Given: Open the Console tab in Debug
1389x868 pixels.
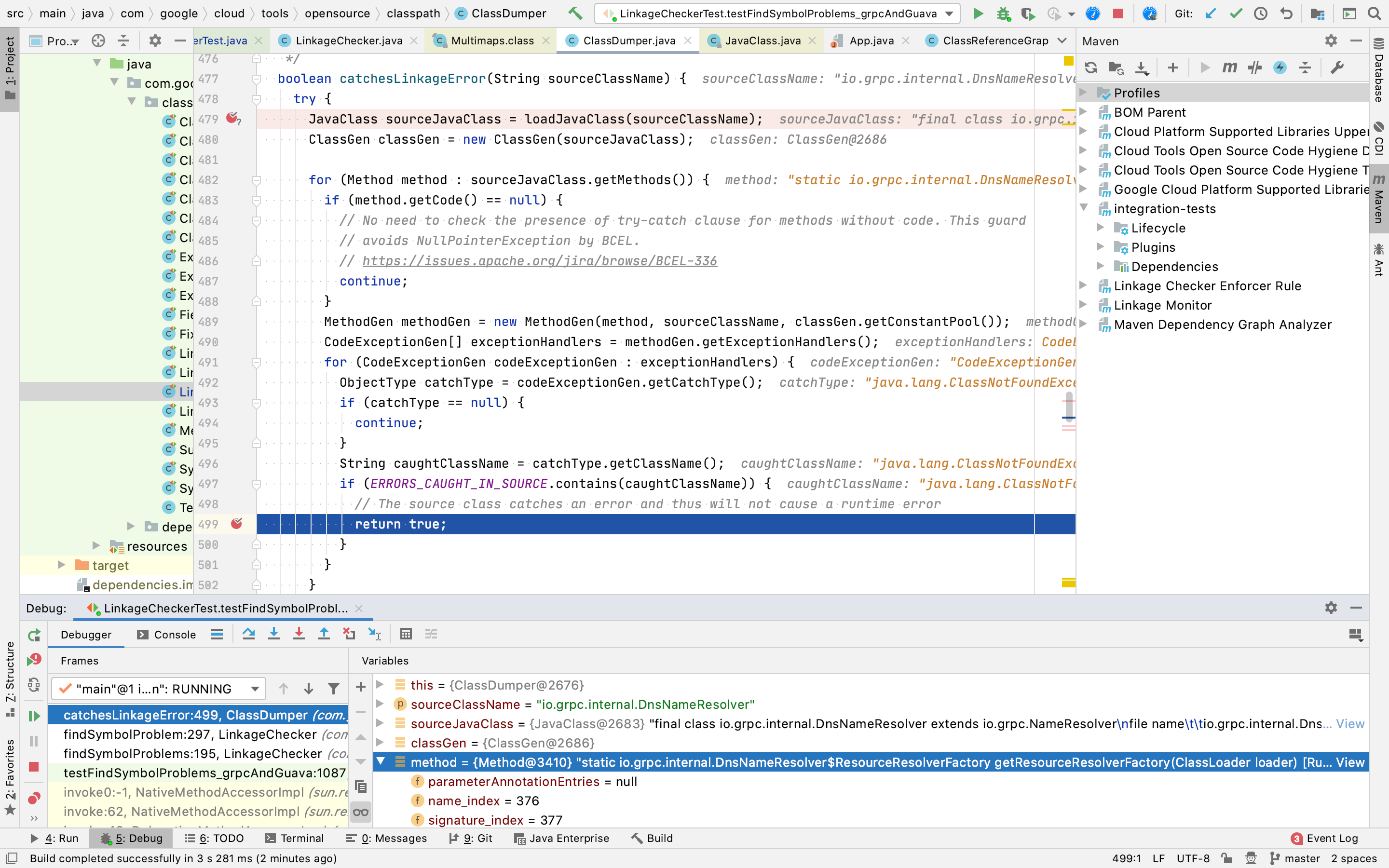Looking at the screenshot, I should 166,634.
